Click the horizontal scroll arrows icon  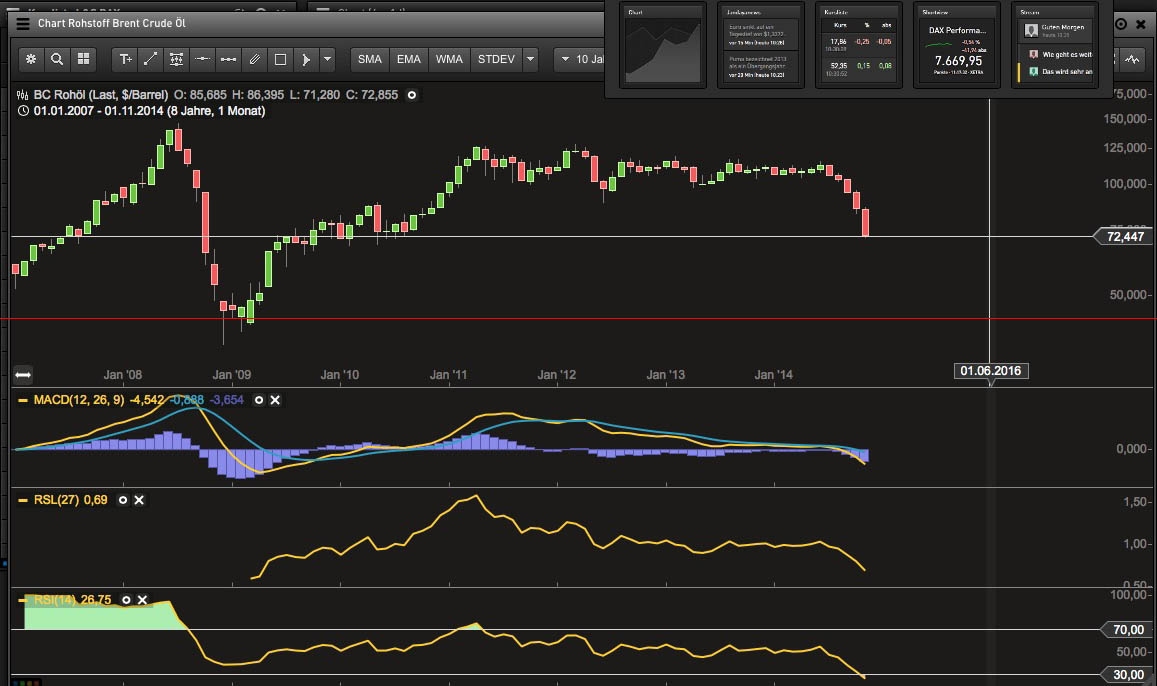pos(23,375)
